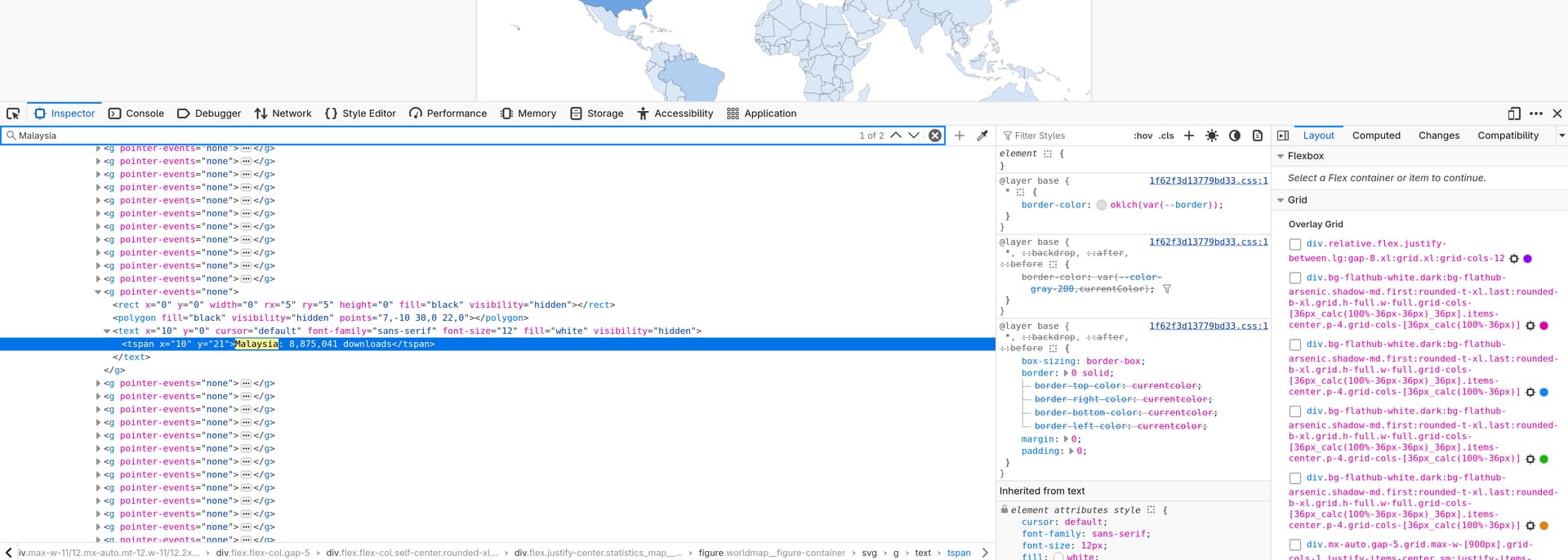This screenshot has width=1568, height=560.
Task: Click the border-color oklch color swatch
Action: click(x=1102, y=205)
